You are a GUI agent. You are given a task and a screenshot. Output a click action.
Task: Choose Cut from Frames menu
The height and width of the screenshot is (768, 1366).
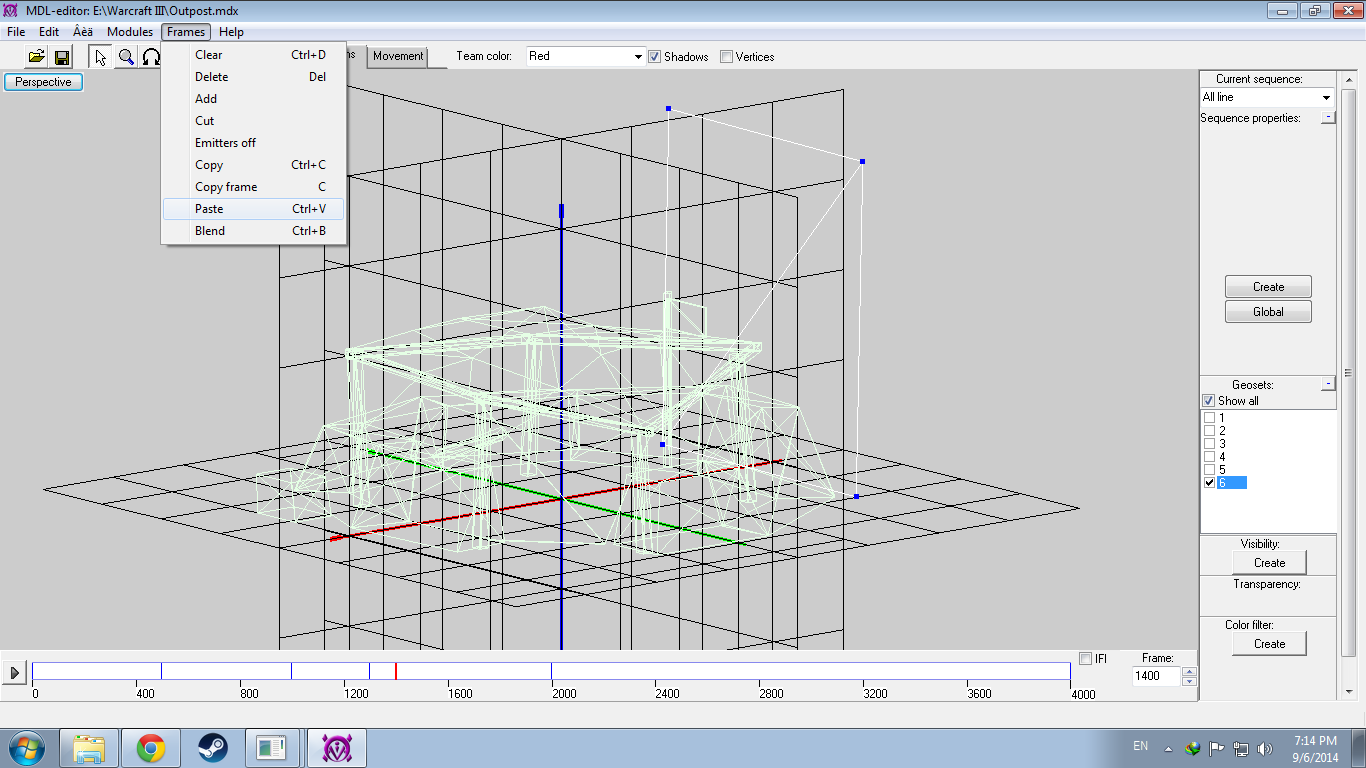[x=254, y=121]
